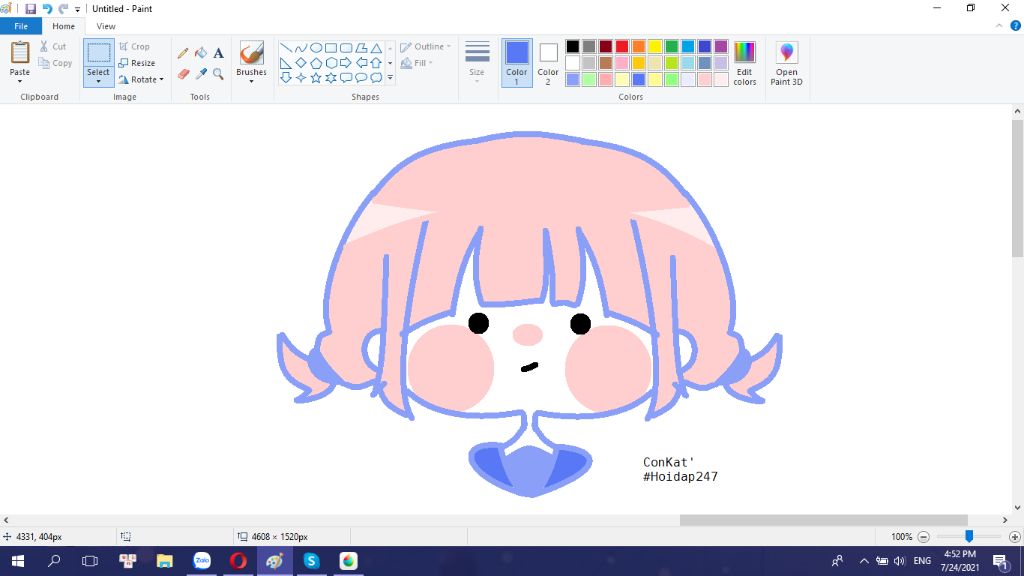Open the File menu

click(x=21, y=26)
